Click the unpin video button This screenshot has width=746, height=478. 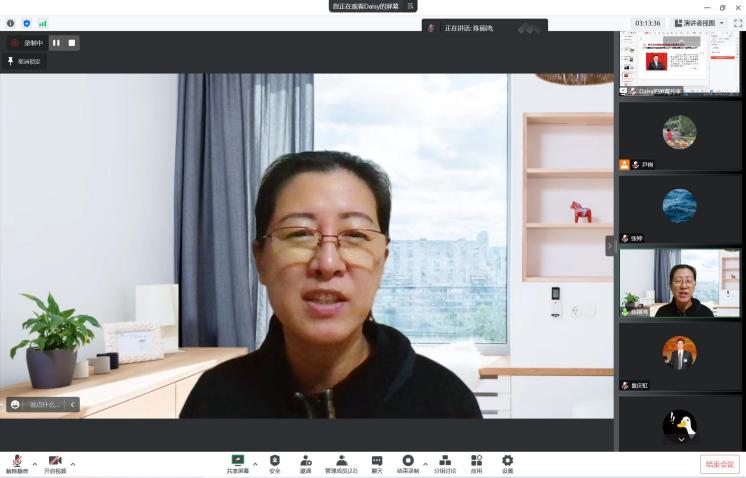coord(24,61)
